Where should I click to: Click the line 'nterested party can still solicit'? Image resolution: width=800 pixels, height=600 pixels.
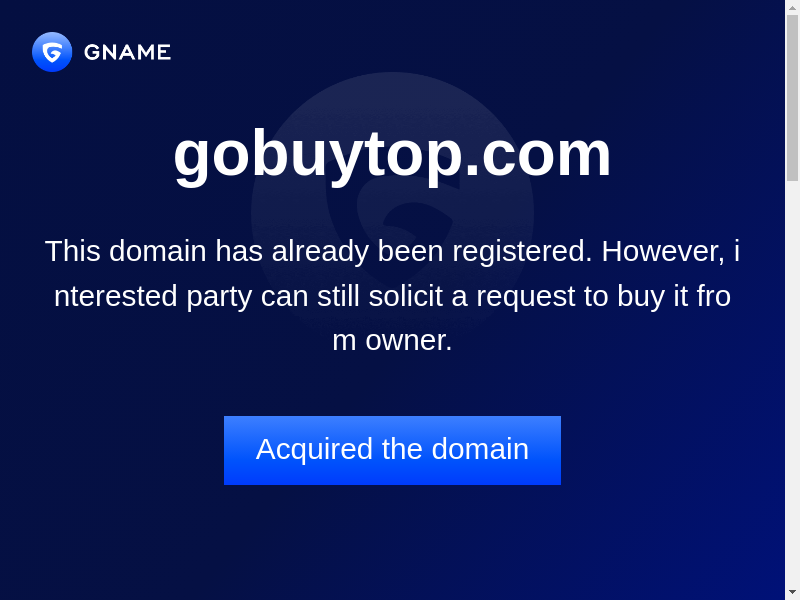click(392, 296)
